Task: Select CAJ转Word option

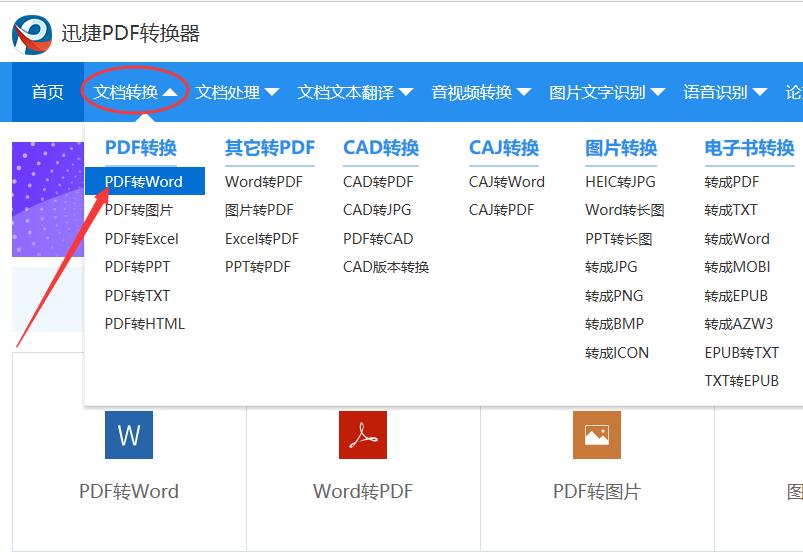Action: tap(507, 181)
